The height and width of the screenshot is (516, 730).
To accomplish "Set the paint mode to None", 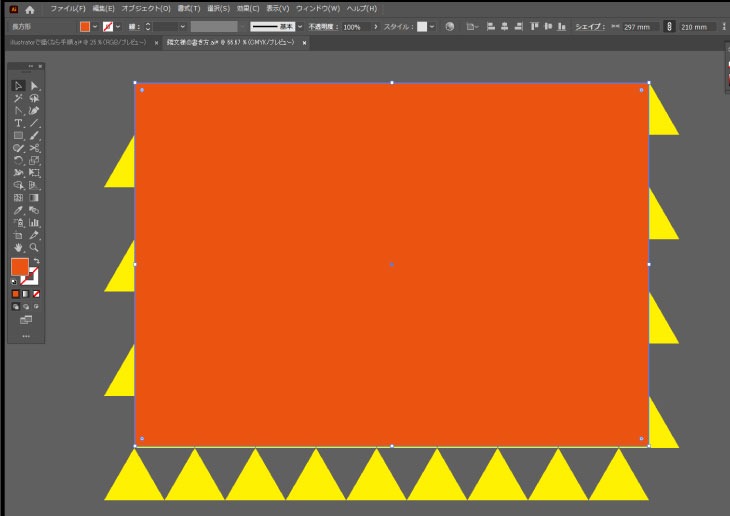I will tap(37, 294).
